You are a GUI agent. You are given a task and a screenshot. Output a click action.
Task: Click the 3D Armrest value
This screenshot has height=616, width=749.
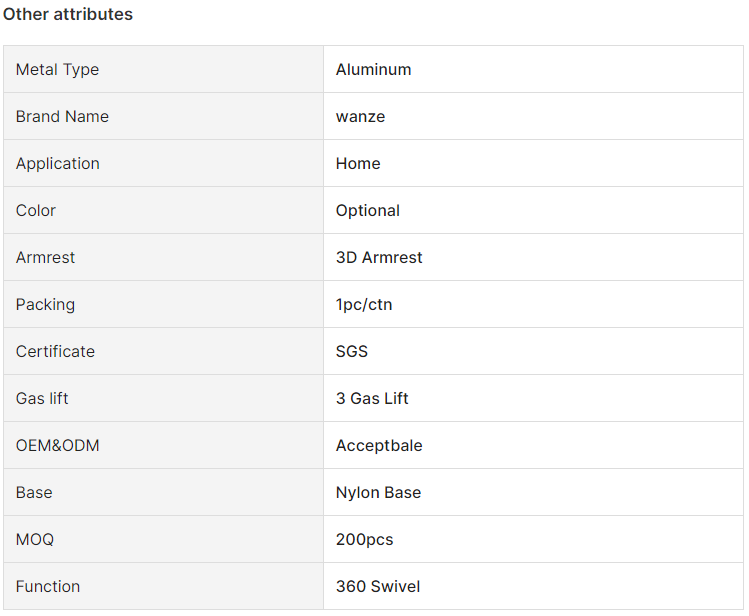click(x=379, y=257)
